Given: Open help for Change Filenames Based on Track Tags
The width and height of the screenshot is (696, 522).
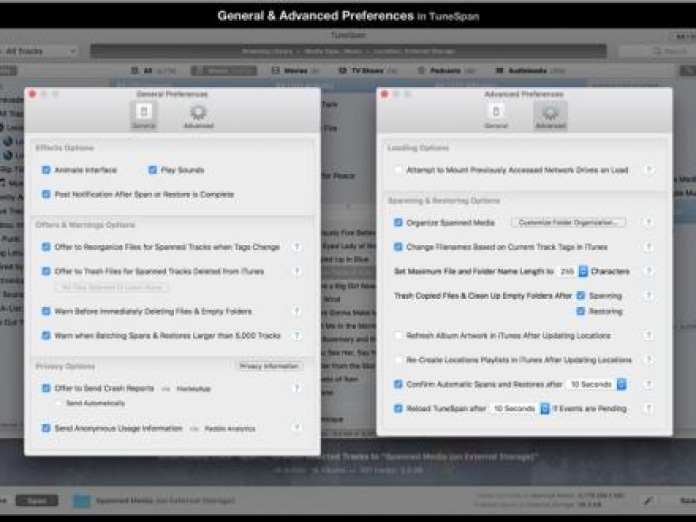Looking at the screenshot, I should point(649,247).
